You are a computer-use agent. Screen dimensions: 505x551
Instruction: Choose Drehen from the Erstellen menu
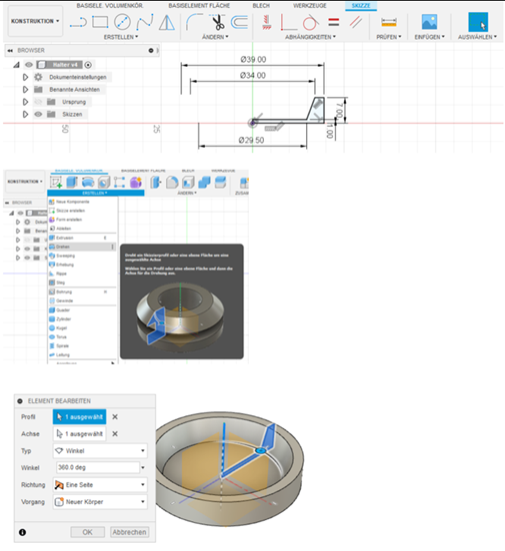(82, 247)
